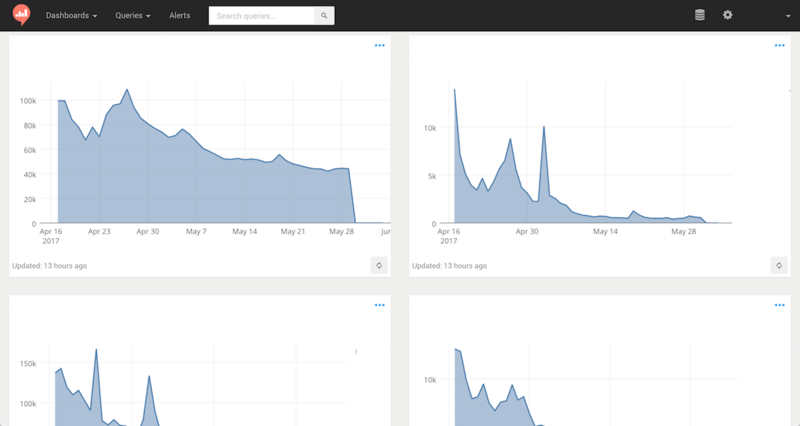
Task: Focus the Search queries input field
Action: (x=261, y=16)
